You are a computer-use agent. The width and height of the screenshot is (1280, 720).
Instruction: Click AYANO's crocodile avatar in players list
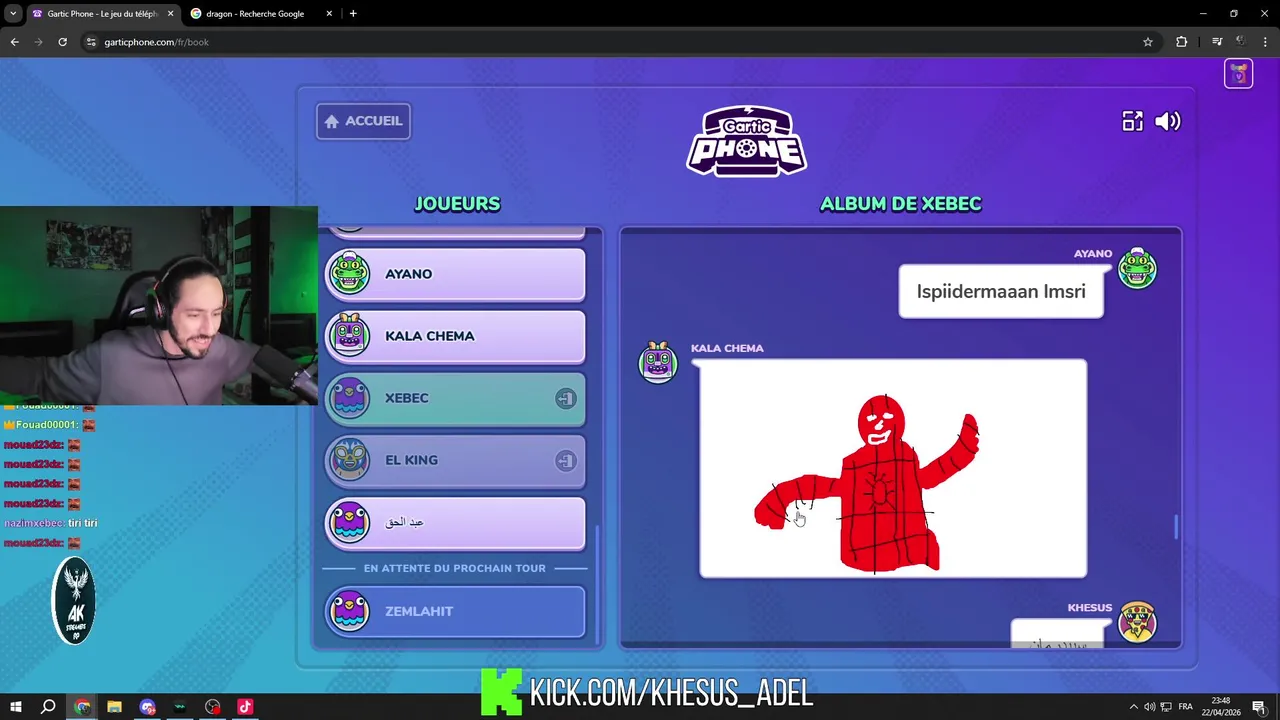(350, 273)
